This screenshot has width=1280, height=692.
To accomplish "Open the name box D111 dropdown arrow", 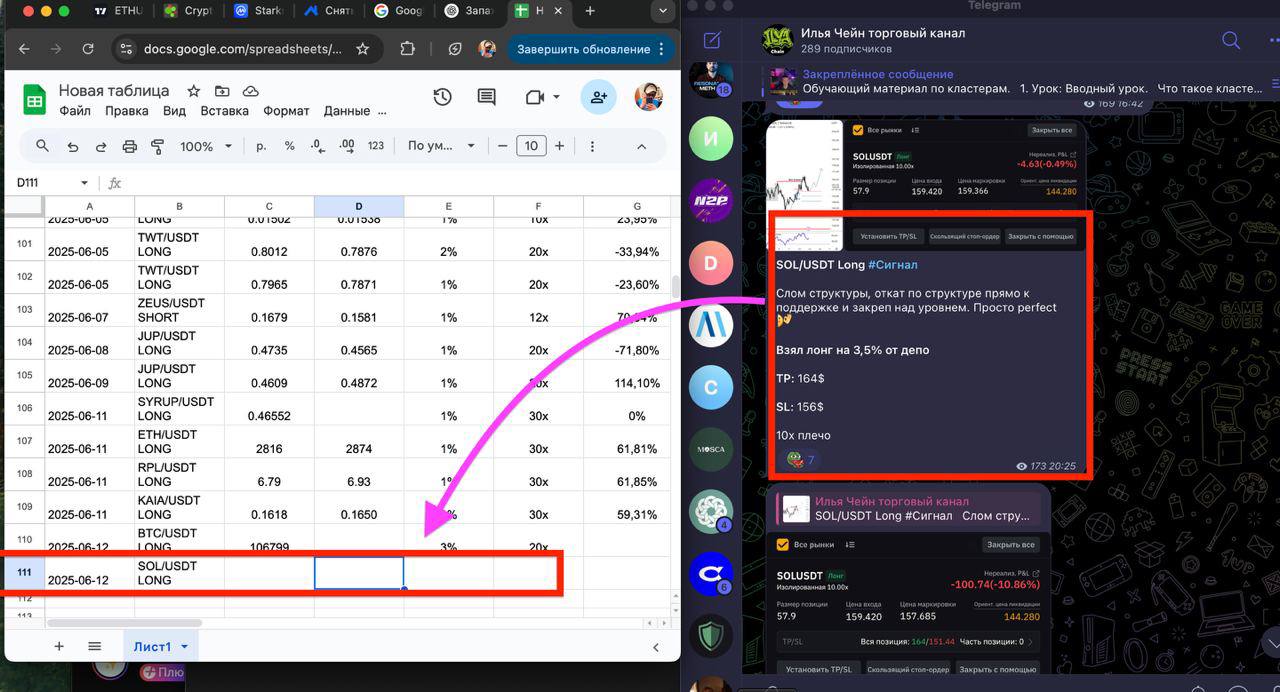I will pos(84,183).
